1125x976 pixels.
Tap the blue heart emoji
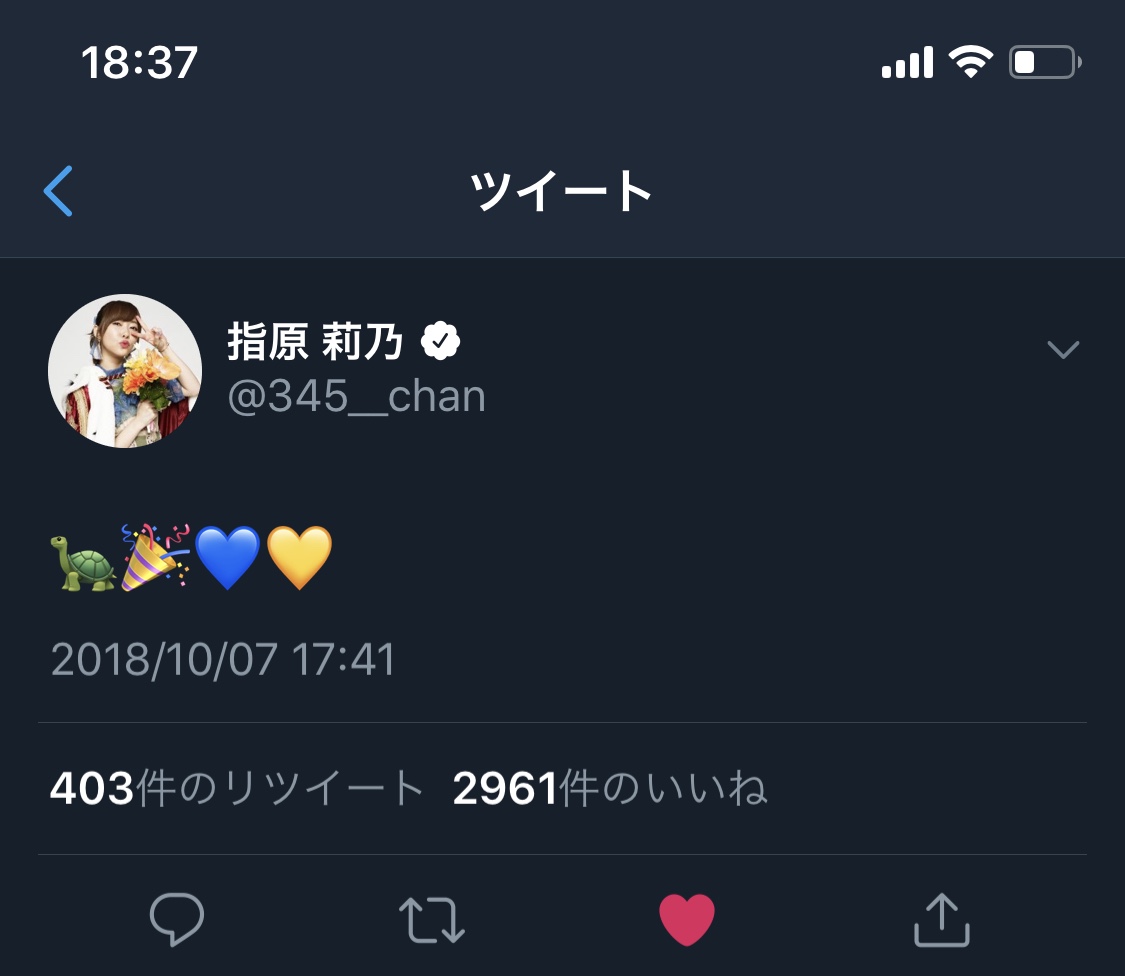pyautogui.click(x=227, y=558)
